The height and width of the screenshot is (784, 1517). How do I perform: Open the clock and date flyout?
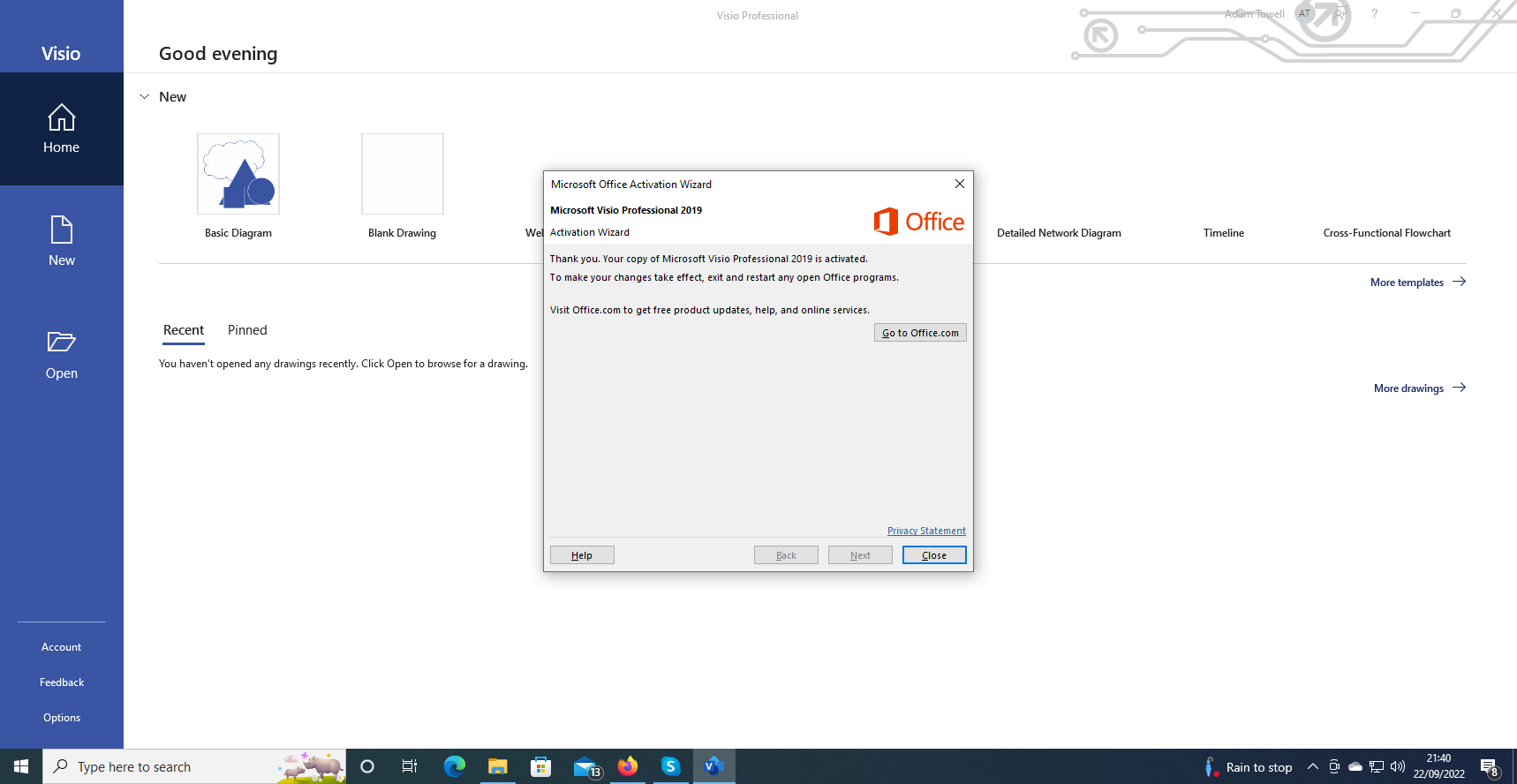pyautogui.click(x=1438, y=766)
